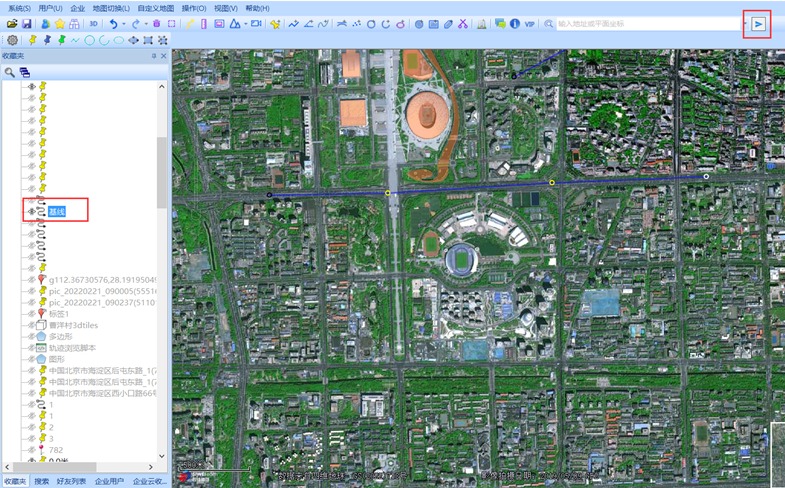Toggle visibility of pic_20220221_090005 item
The height and width of the screenshot is (488, 785).
tap(32, 291)
